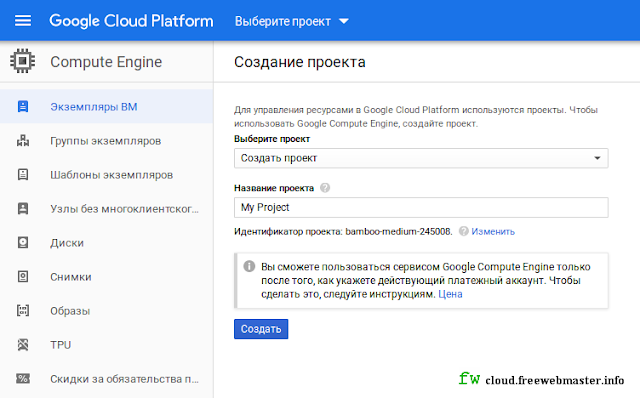640x398 pixels.
Task: Click the Создание проекта page title
Action: 300,62
